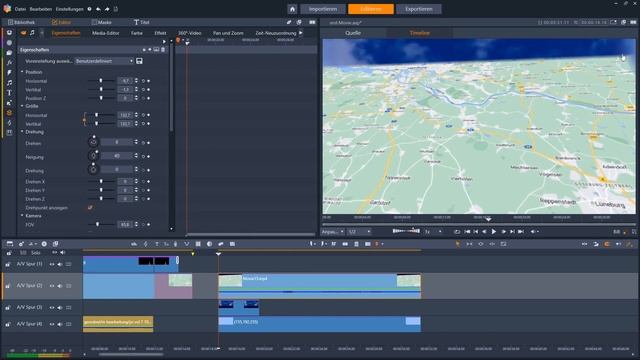
Task: Open the Anpassen zoom dropdown in the player
Action: point(333,232)
